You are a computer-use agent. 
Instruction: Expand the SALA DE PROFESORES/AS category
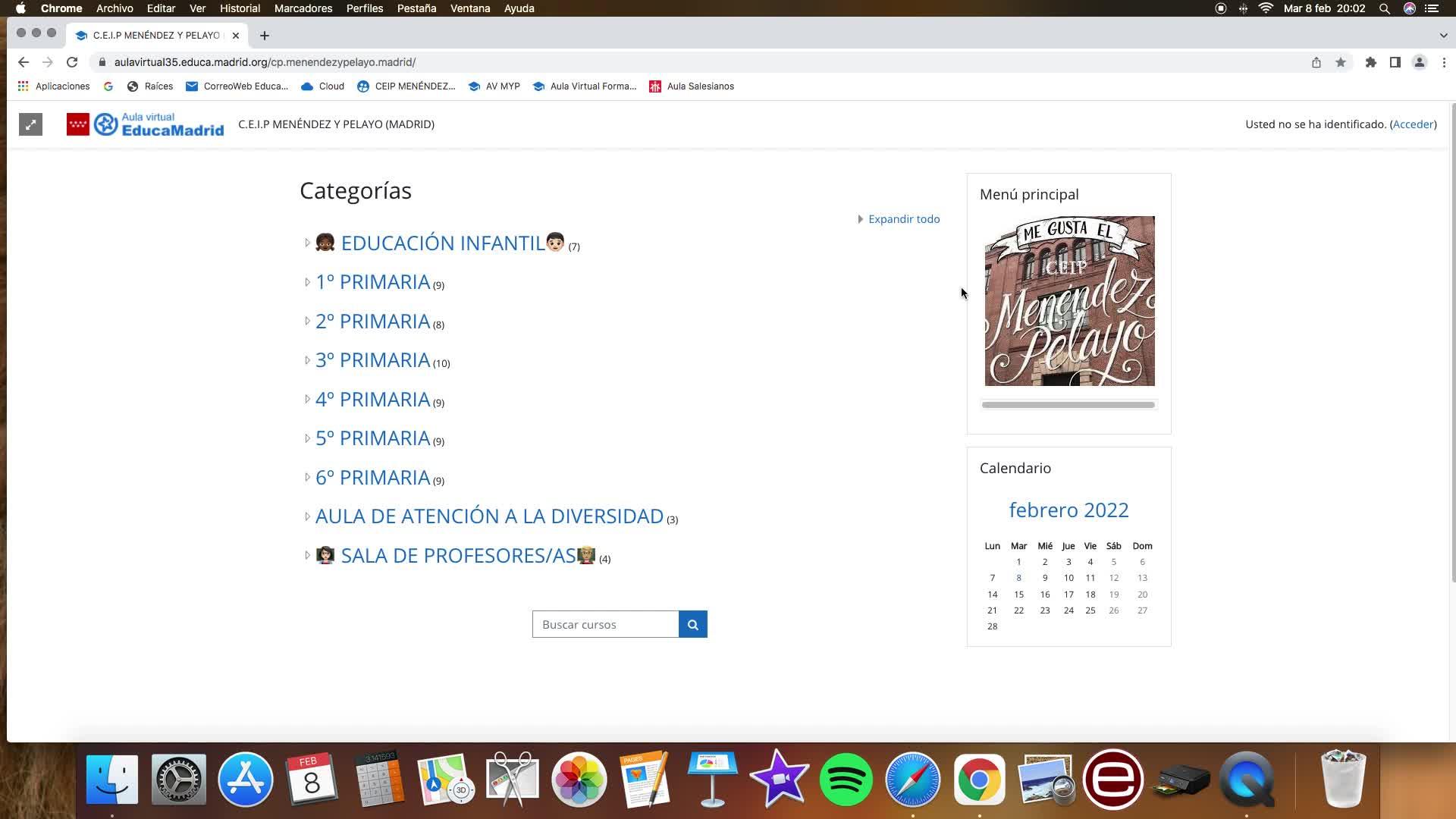(x=307, y=556)
